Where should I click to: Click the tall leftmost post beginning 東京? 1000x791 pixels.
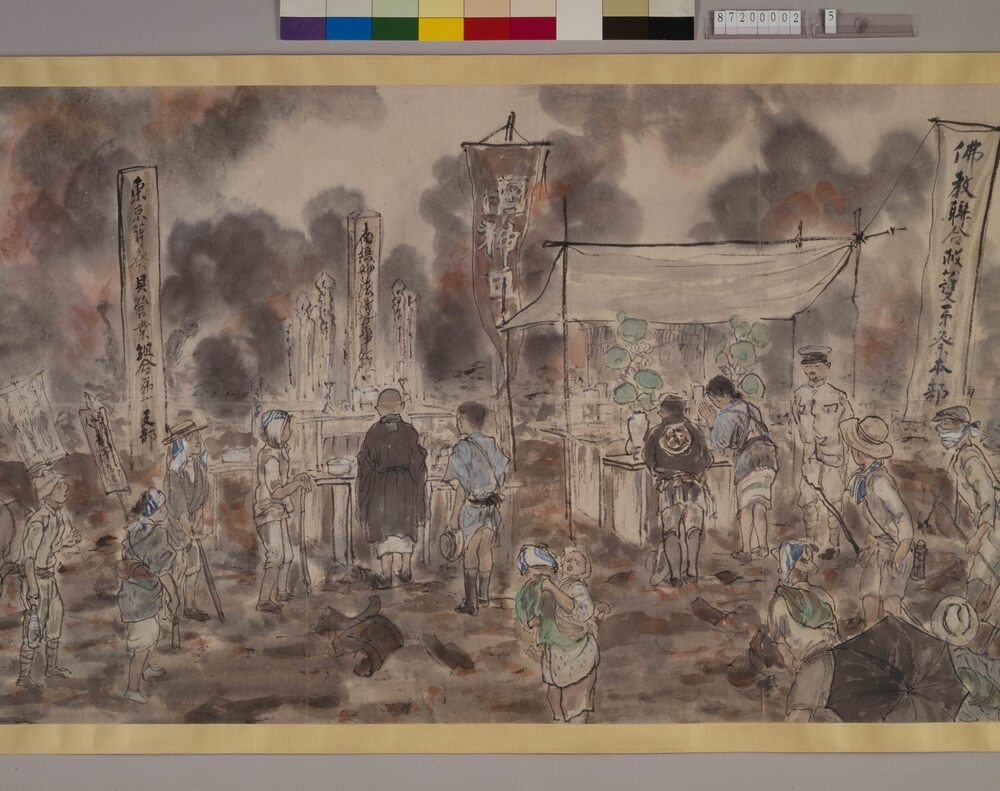click(141, 300)
